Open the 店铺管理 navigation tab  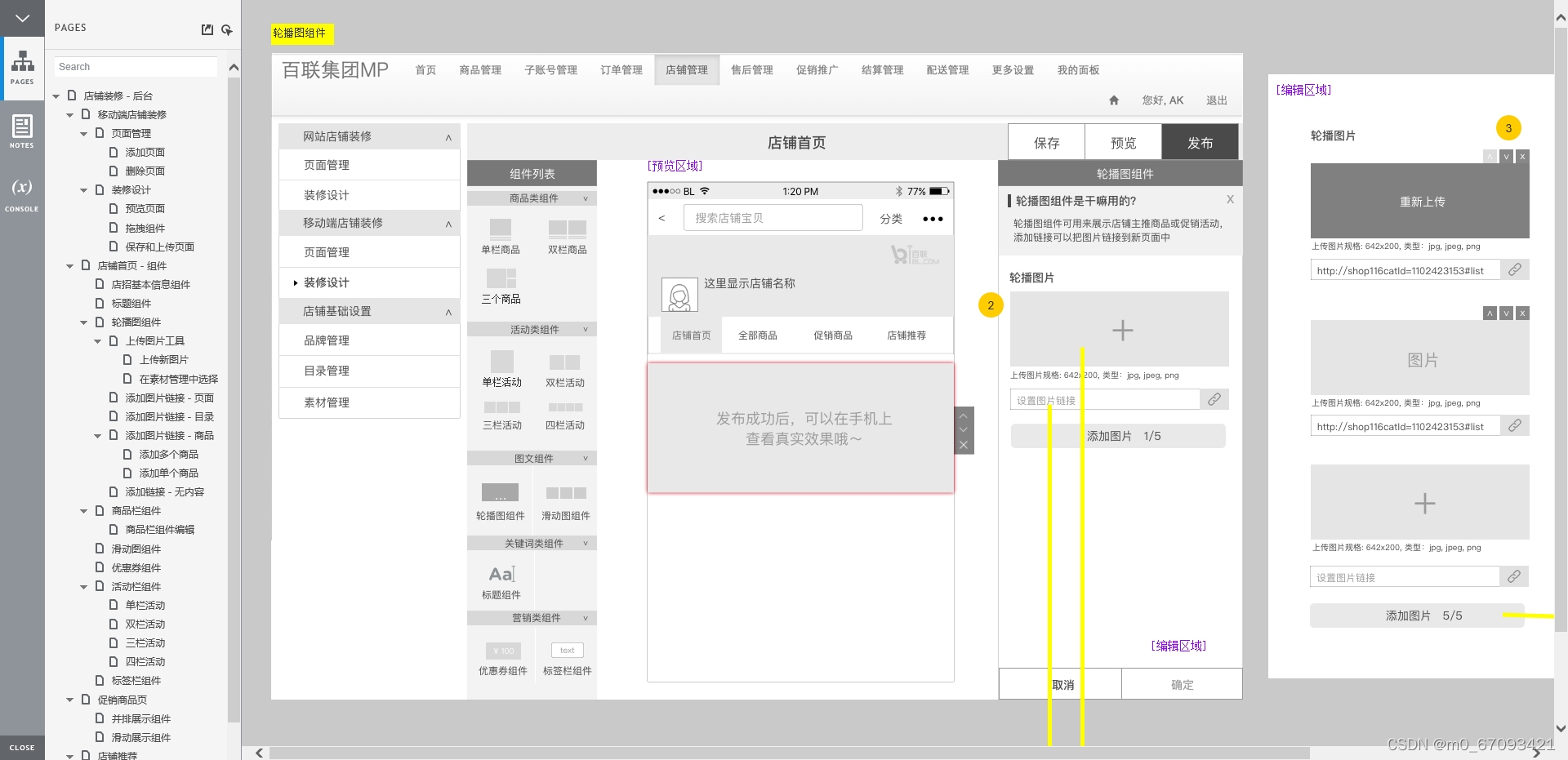click(x=686, y=70)
